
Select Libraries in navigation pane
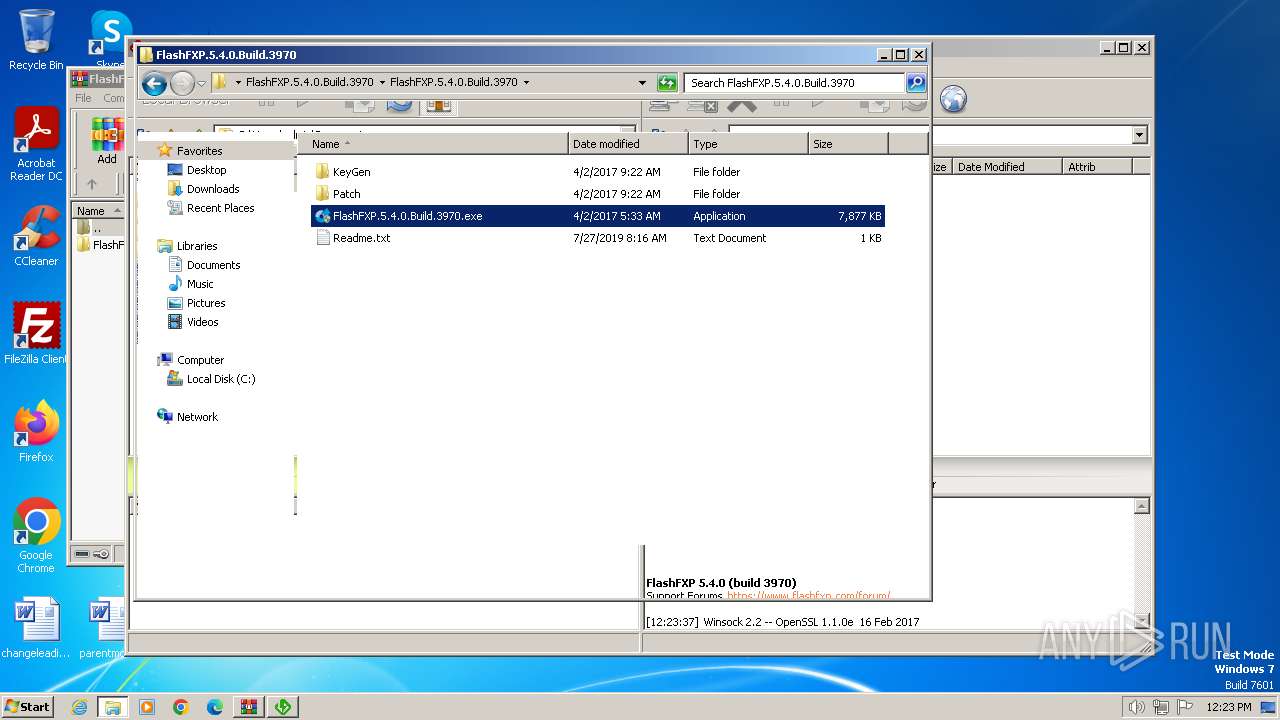197,246
